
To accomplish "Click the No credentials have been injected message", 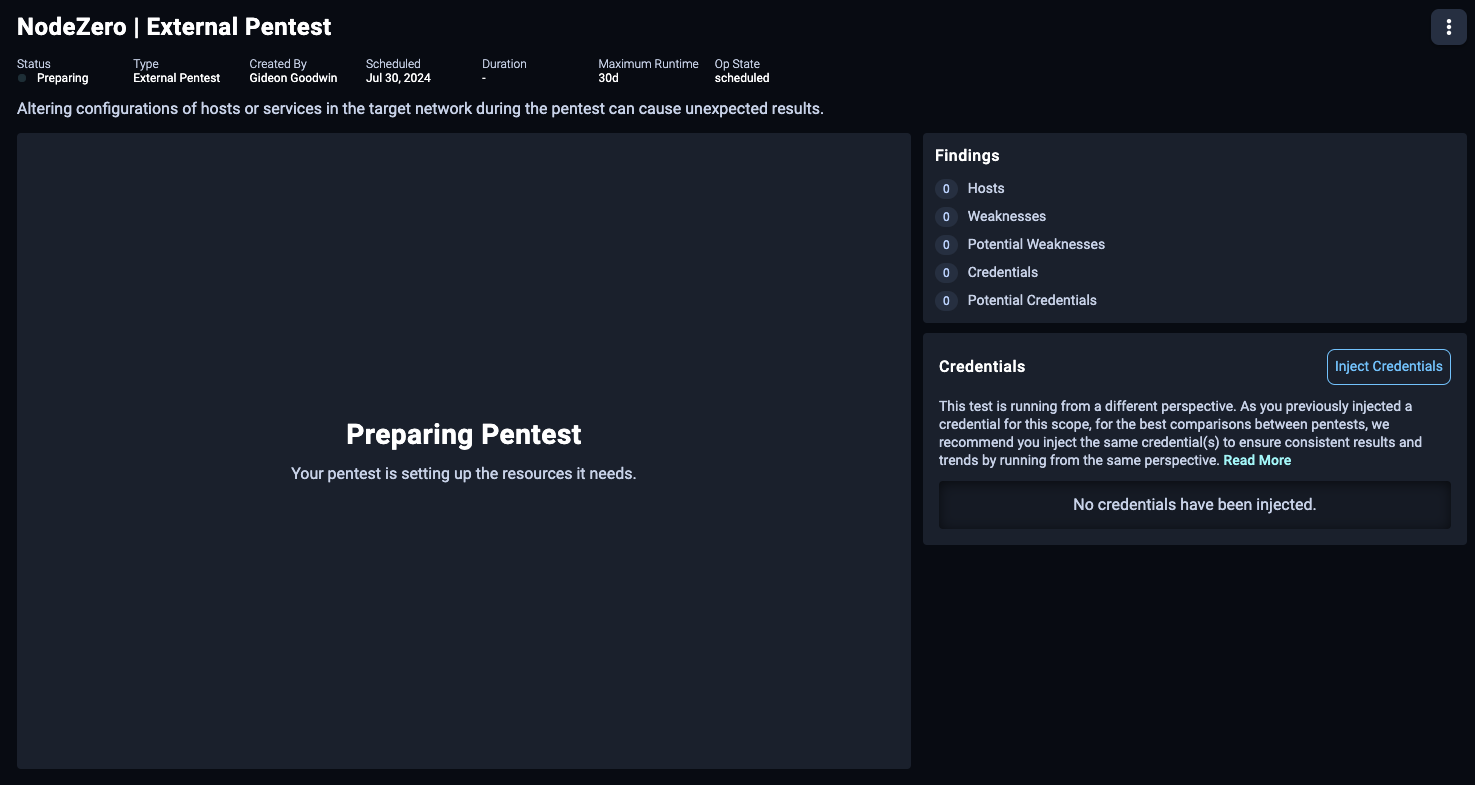I will point(1194,505).
